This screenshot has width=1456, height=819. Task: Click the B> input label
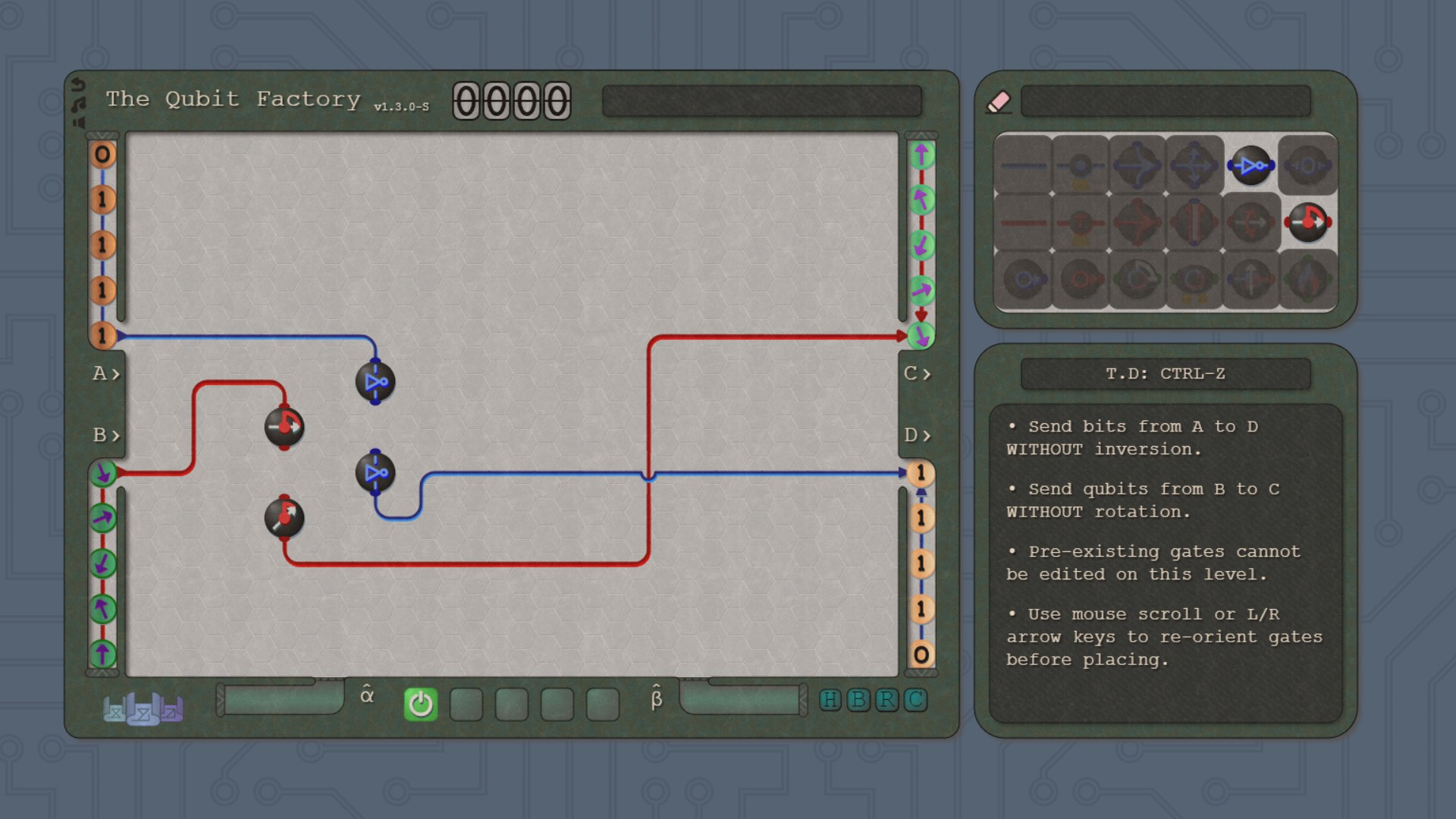(x=106, y=435)
